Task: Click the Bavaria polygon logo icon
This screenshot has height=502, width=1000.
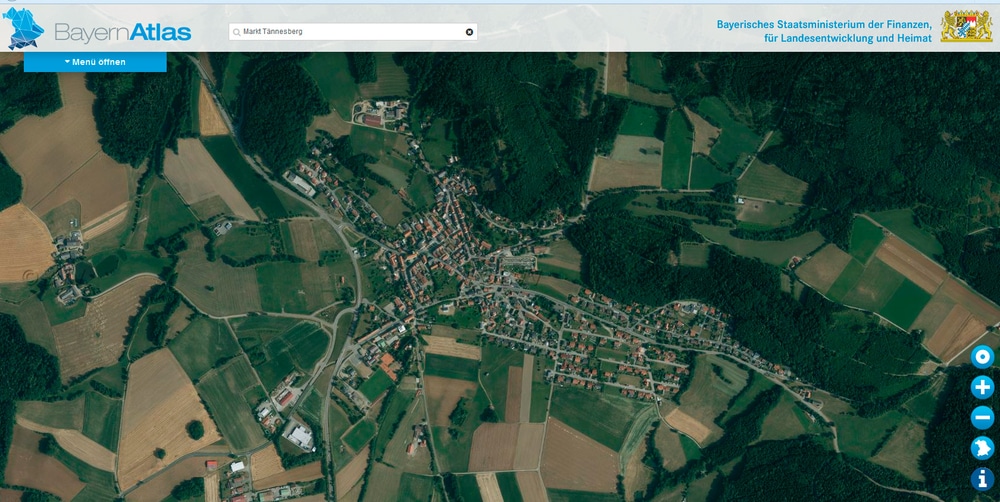Action: pos(25,28)
